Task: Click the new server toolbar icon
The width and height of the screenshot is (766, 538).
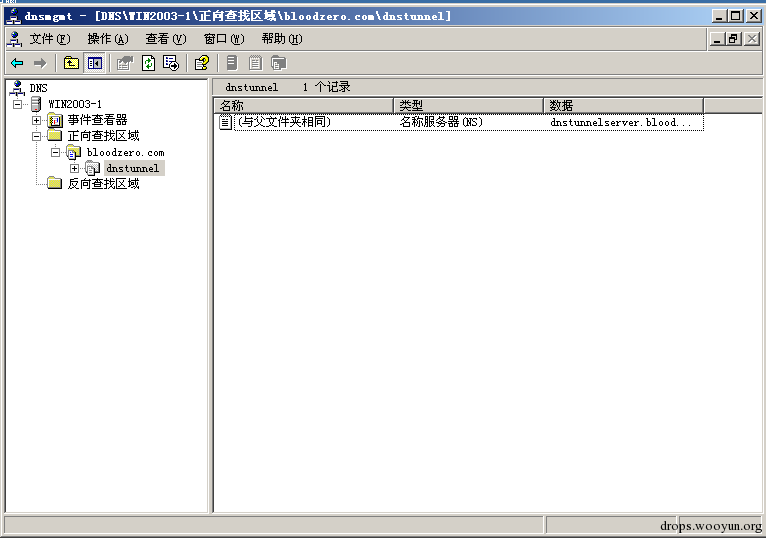Action: click(x=232, y=63)
